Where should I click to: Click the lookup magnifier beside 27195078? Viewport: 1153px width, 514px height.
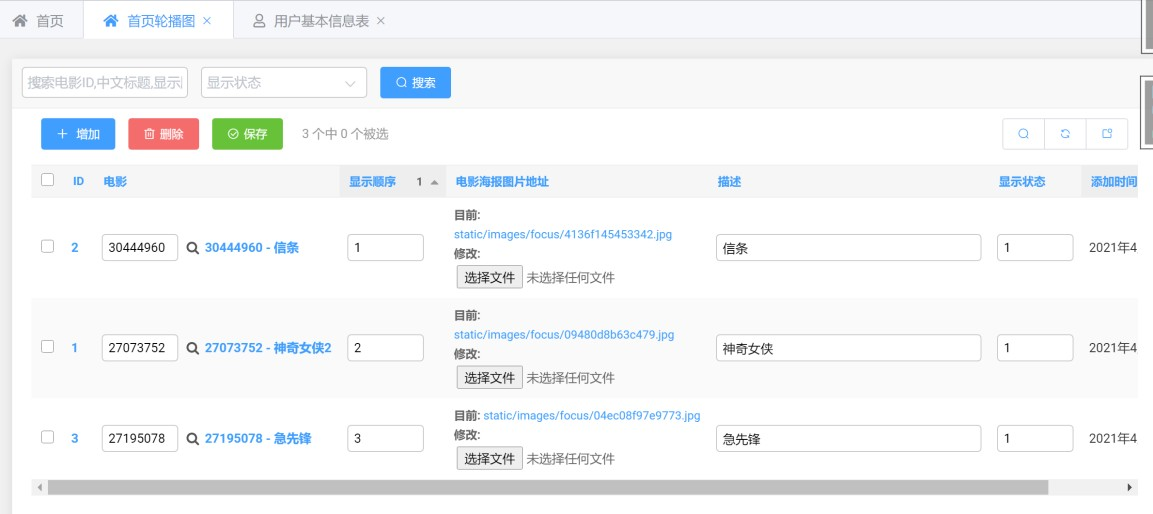[193, 438]
